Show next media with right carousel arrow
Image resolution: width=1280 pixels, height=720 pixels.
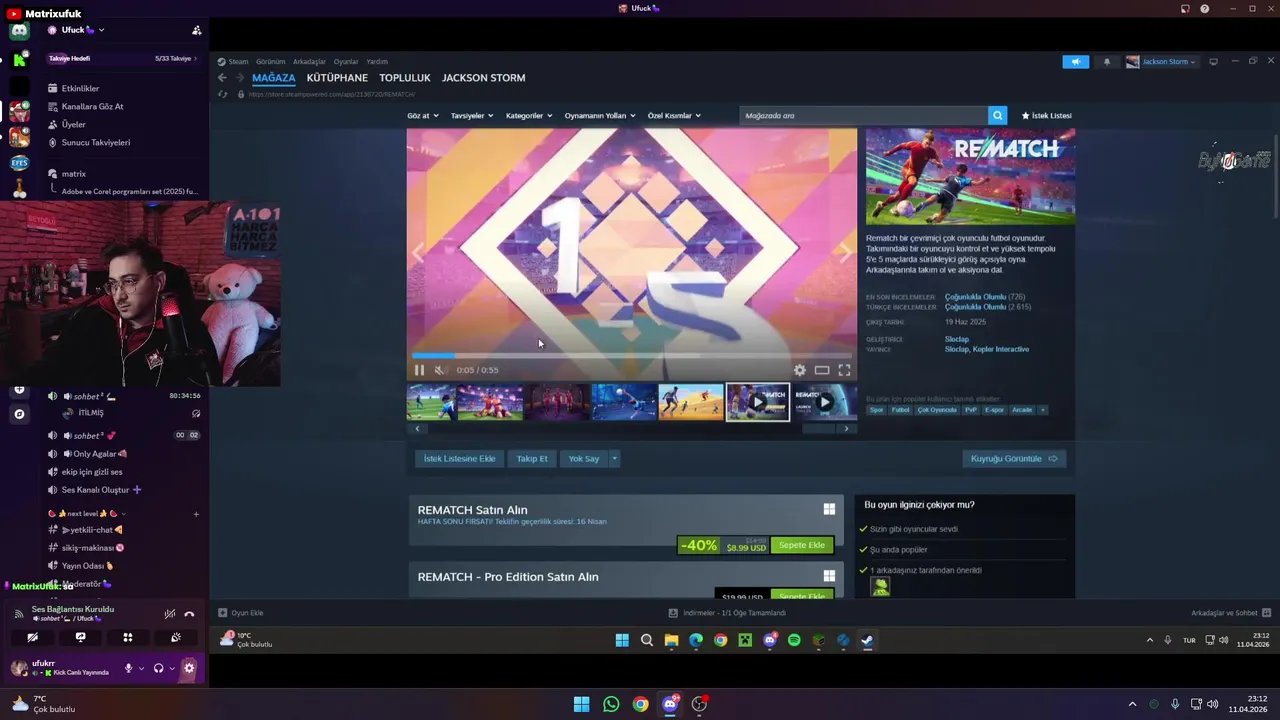(x=846, y=253)
